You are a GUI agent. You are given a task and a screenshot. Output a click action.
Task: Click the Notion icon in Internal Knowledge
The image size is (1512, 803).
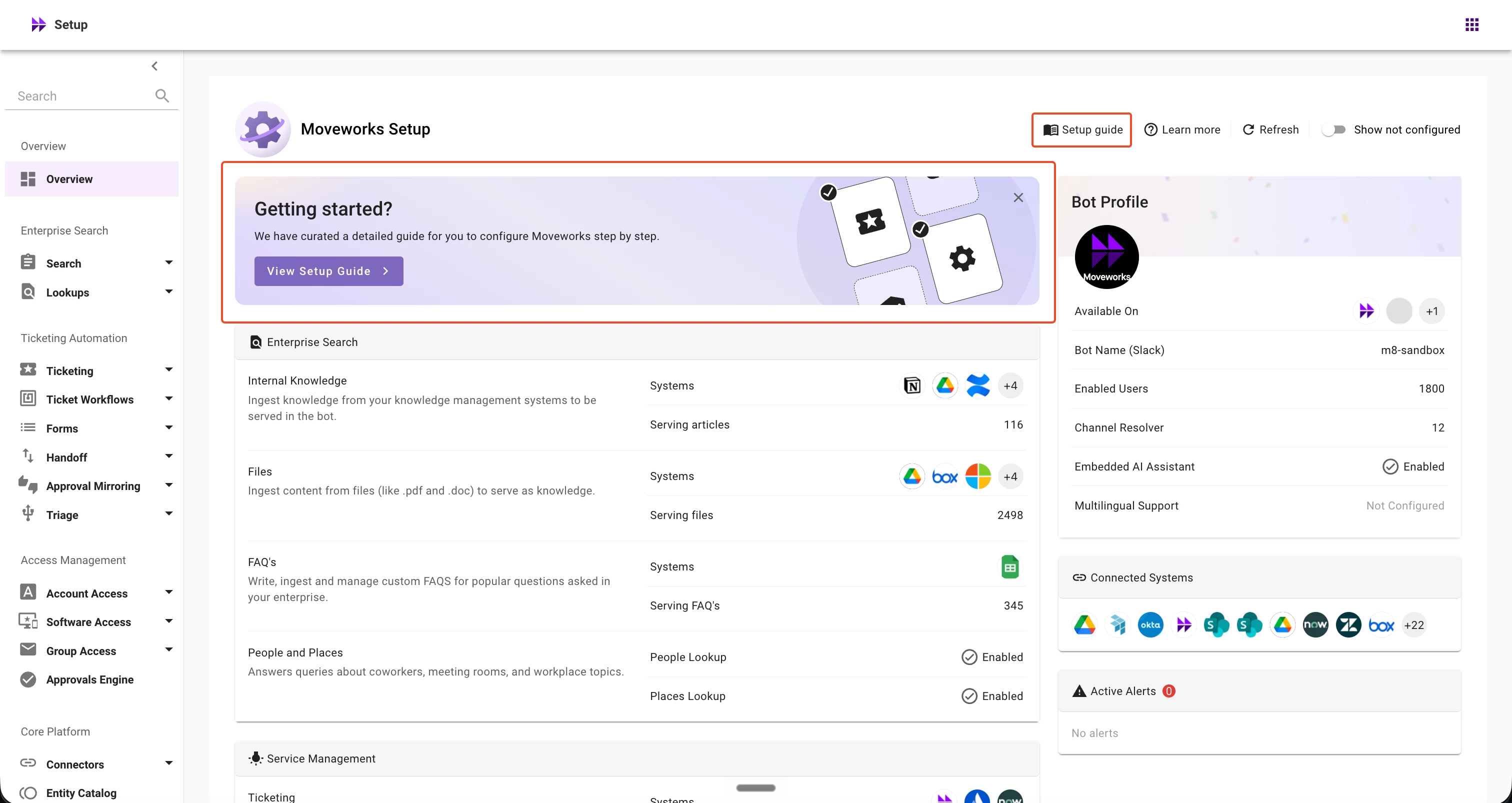tap(912, 385)
